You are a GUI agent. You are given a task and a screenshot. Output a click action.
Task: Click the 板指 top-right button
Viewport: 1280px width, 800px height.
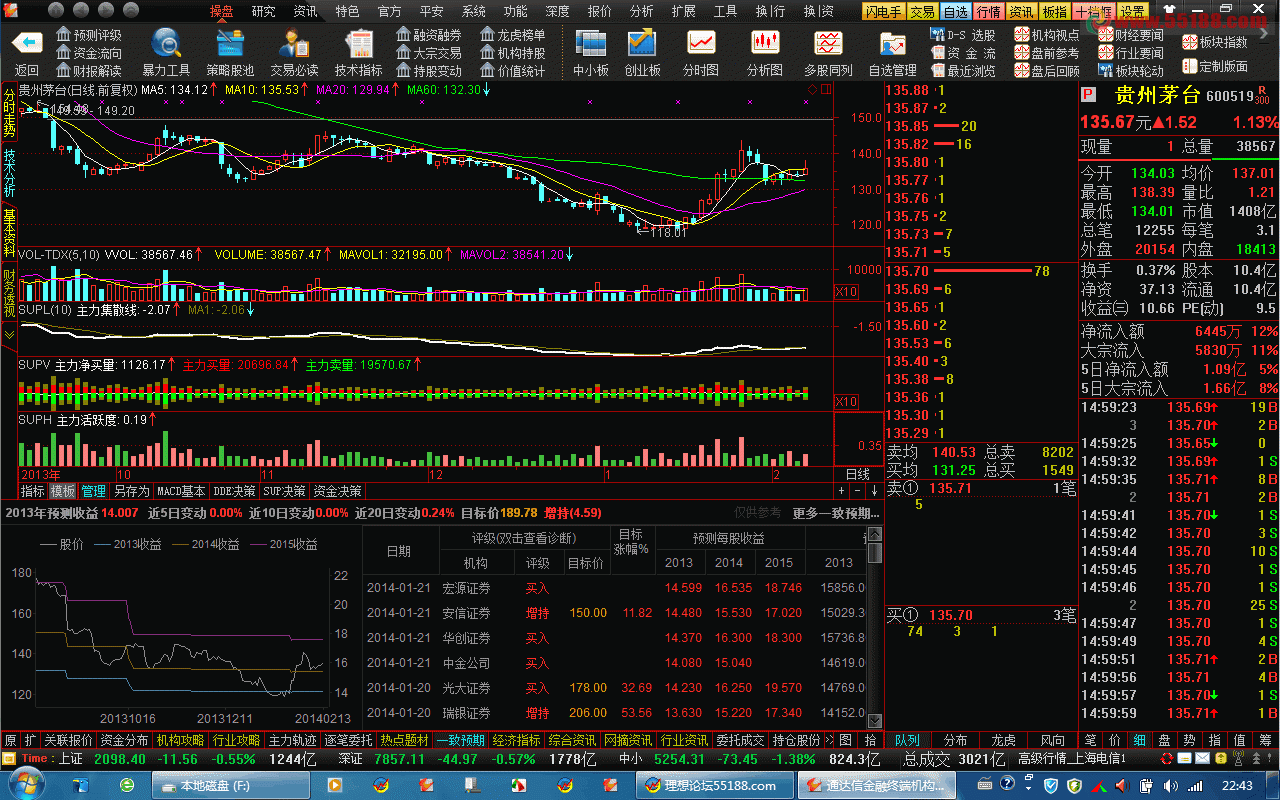[x=1054, y=12]
